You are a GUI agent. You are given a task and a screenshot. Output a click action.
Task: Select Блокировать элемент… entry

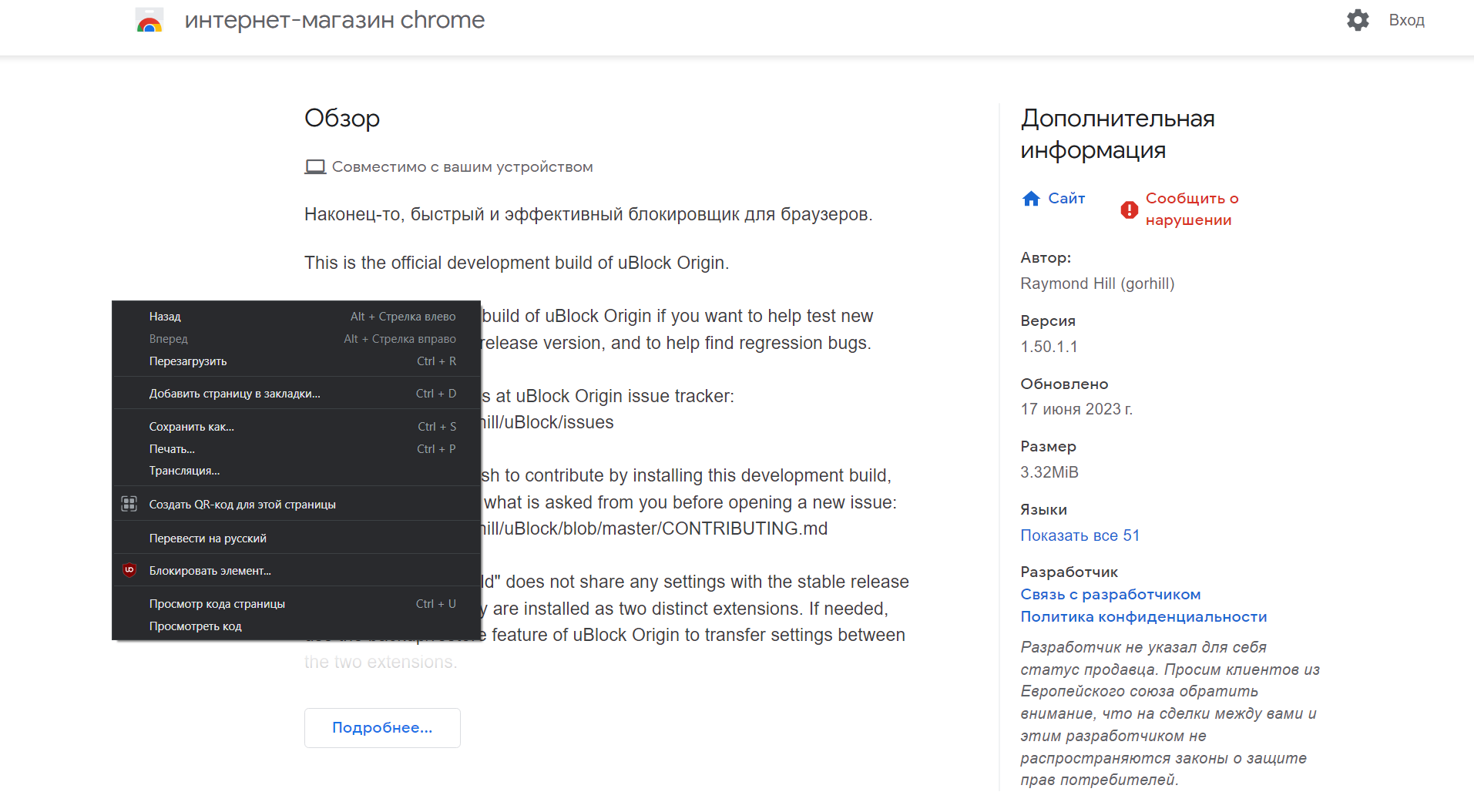[297, 571]
